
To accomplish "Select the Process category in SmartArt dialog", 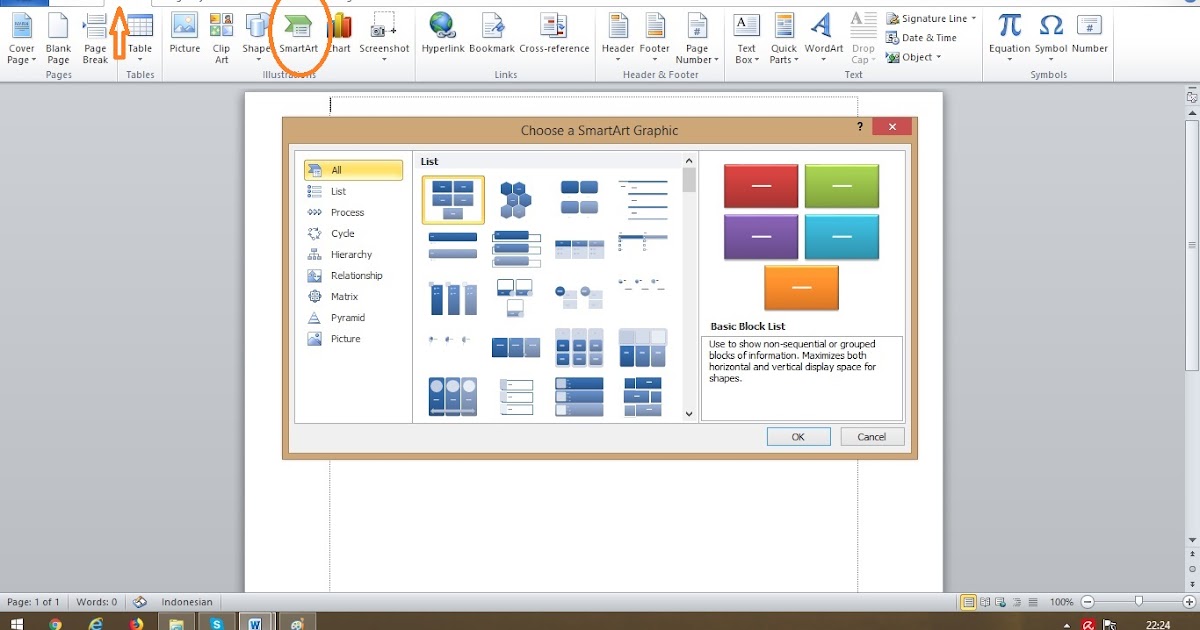I will (349, 212).
